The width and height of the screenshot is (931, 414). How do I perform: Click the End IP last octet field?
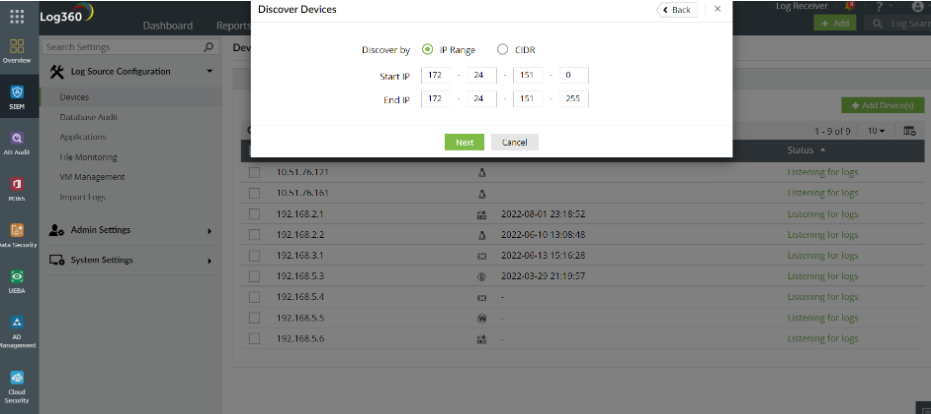point(574,99)
